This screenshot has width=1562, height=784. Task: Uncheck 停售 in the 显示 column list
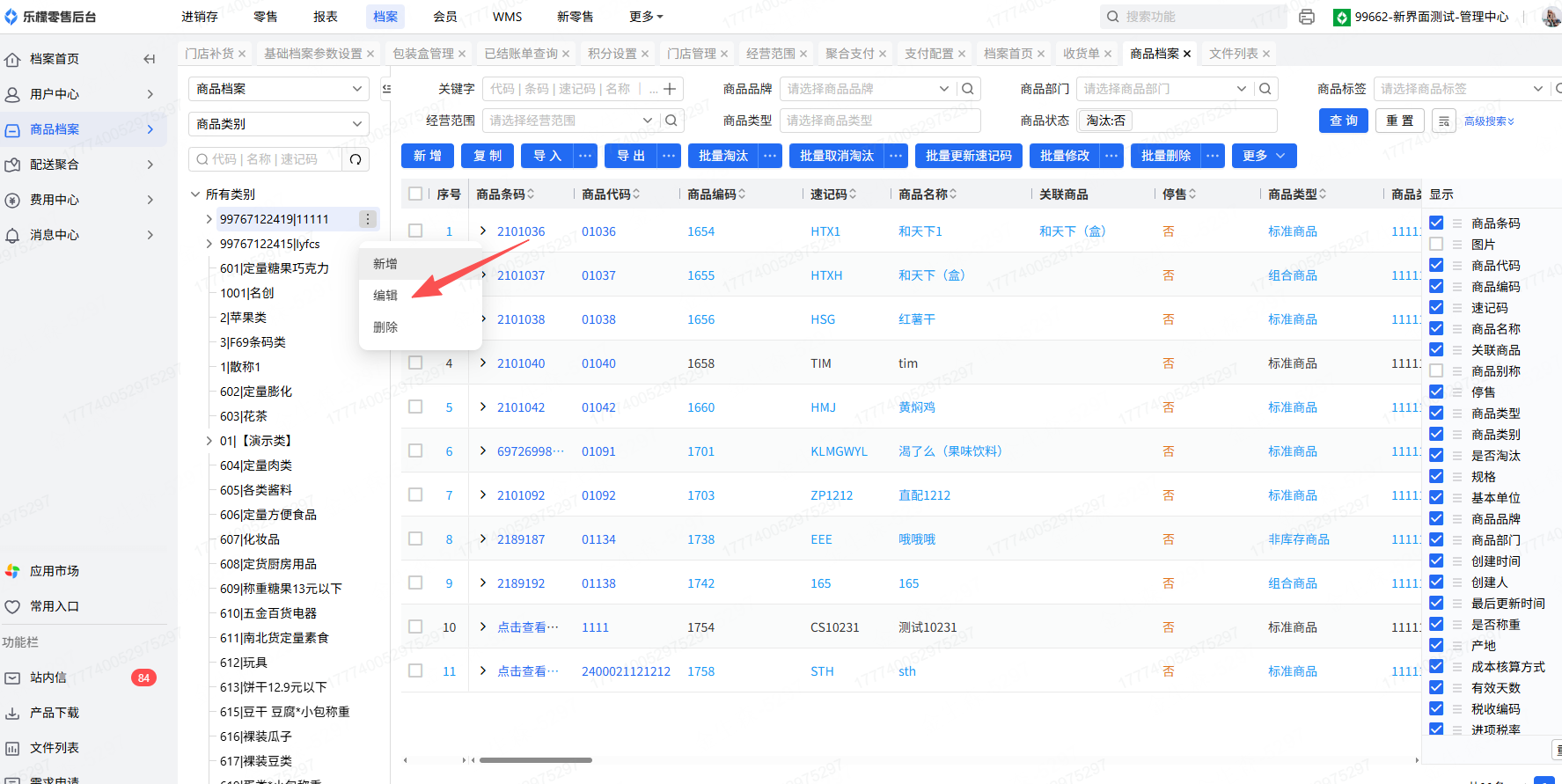click(1436, 392)
